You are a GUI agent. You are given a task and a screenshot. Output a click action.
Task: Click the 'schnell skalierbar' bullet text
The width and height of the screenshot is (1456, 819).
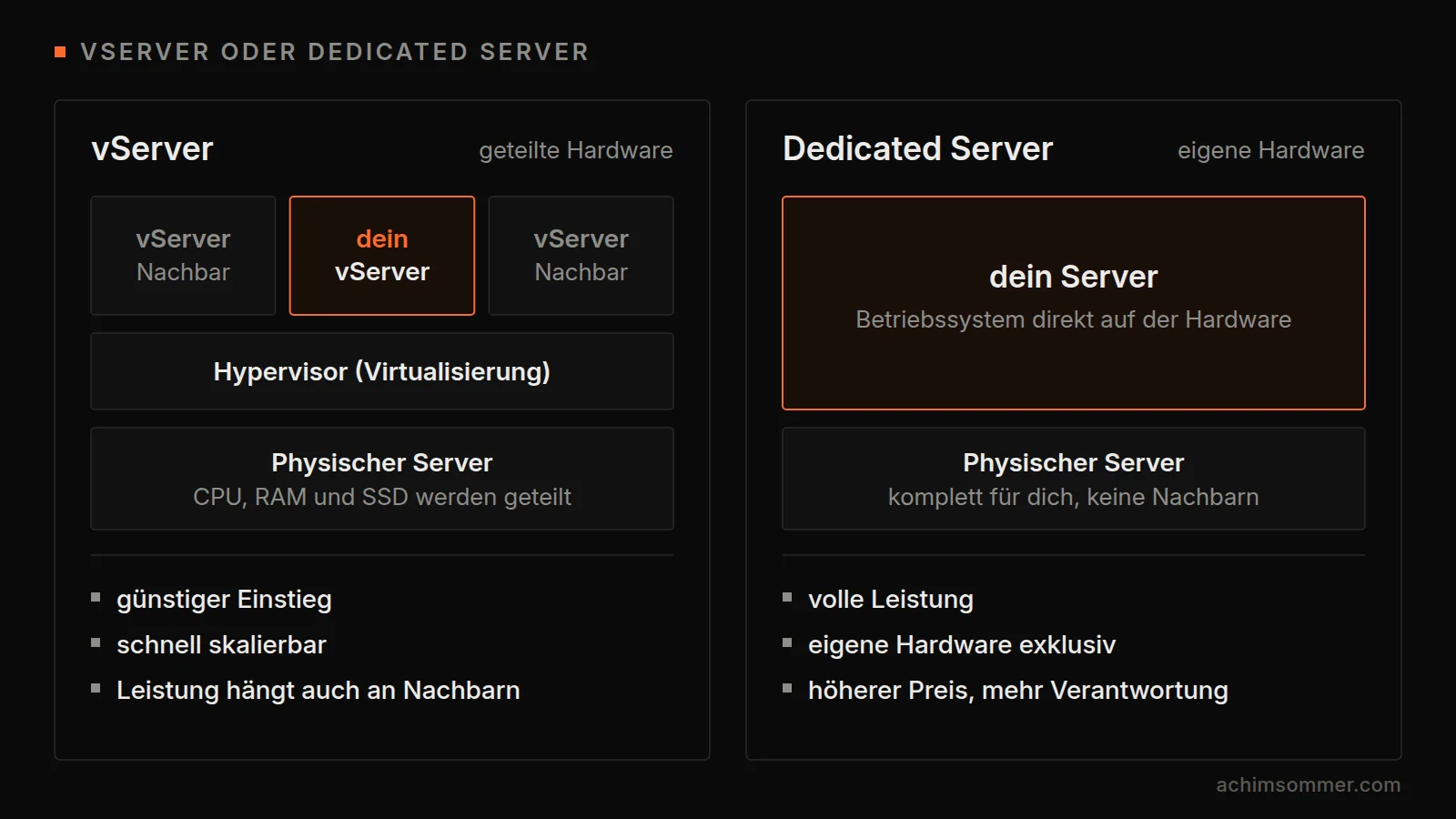[x=221, y=644]
